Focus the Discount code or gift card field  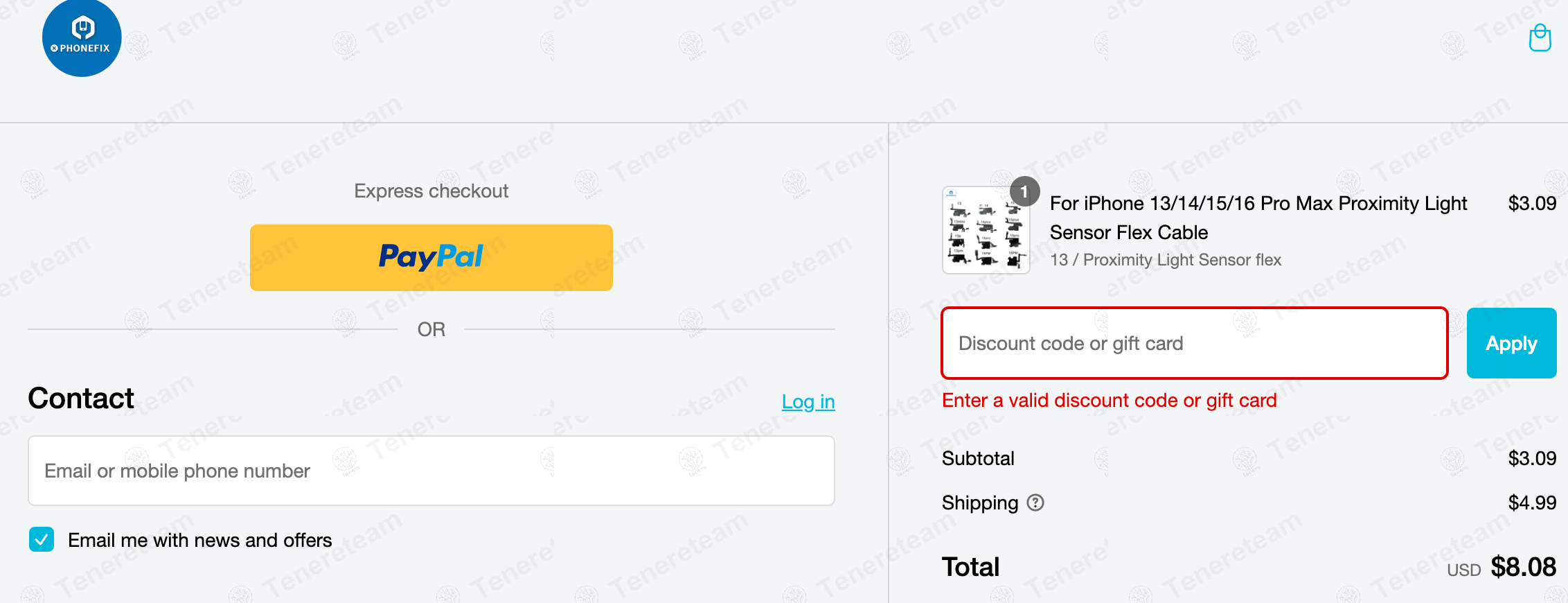(x=1194, y=343)
